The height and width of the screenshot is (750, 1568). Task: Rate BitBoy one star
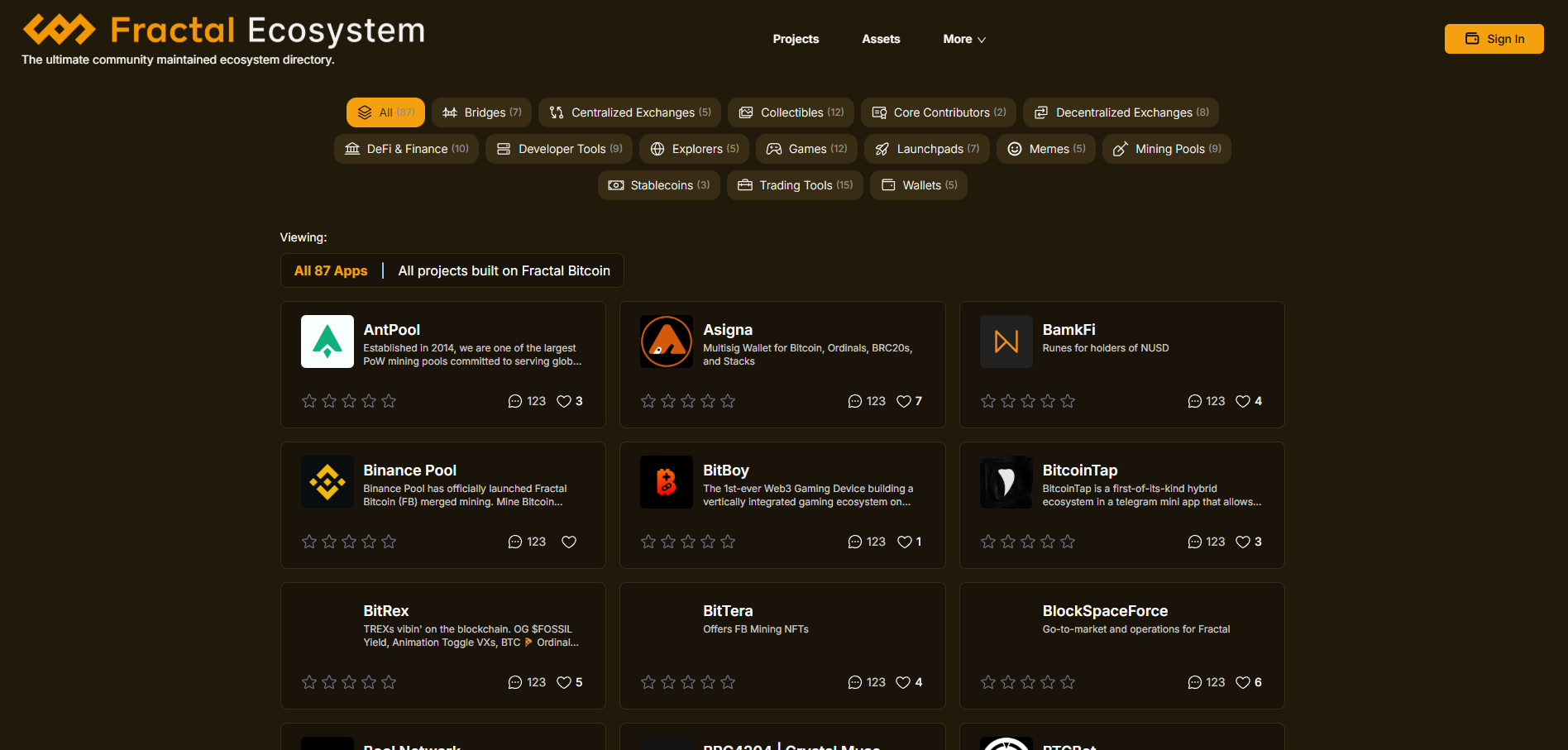(648, 542)
